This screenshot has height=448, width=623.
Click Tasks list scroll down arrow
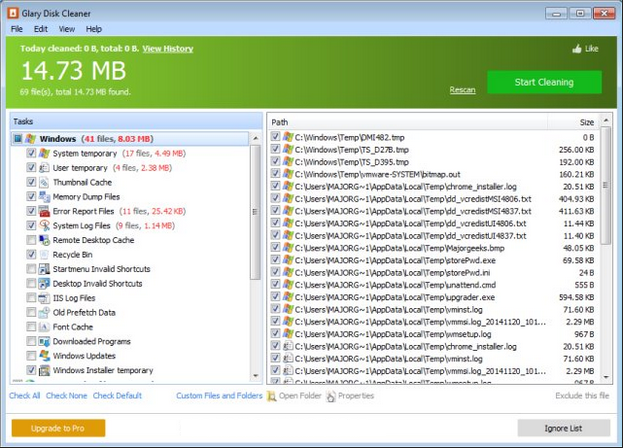point(255,375)
